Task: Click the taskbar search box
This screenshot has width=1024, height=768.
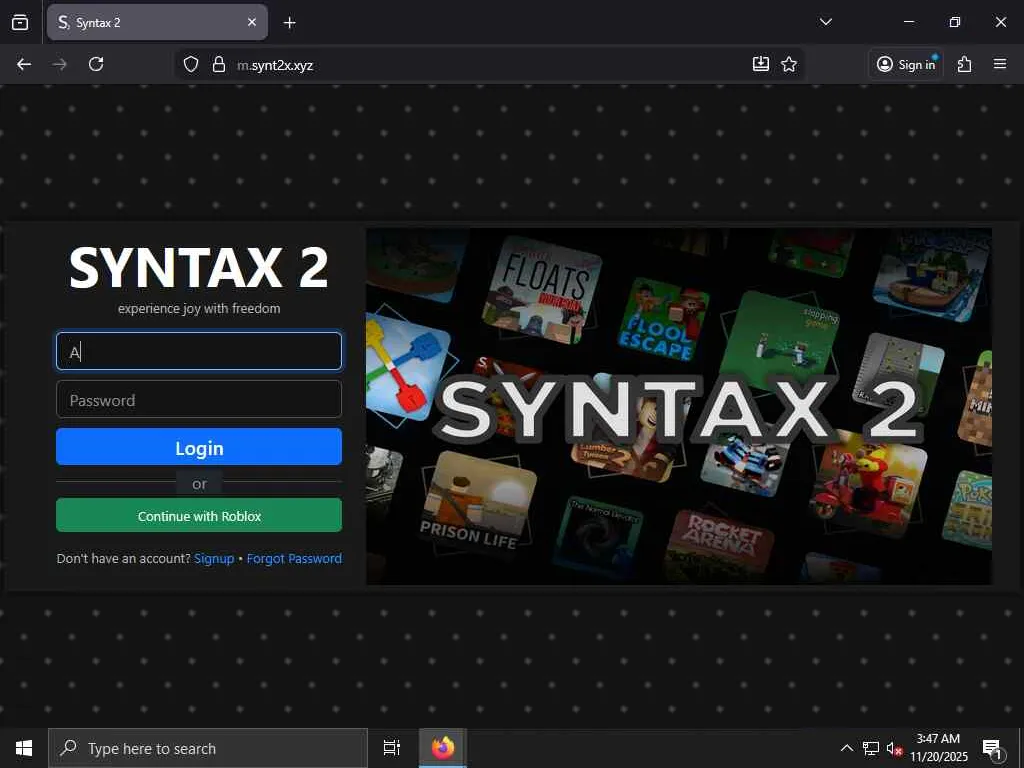Action: pyautogui.click(x=208, y=748)
